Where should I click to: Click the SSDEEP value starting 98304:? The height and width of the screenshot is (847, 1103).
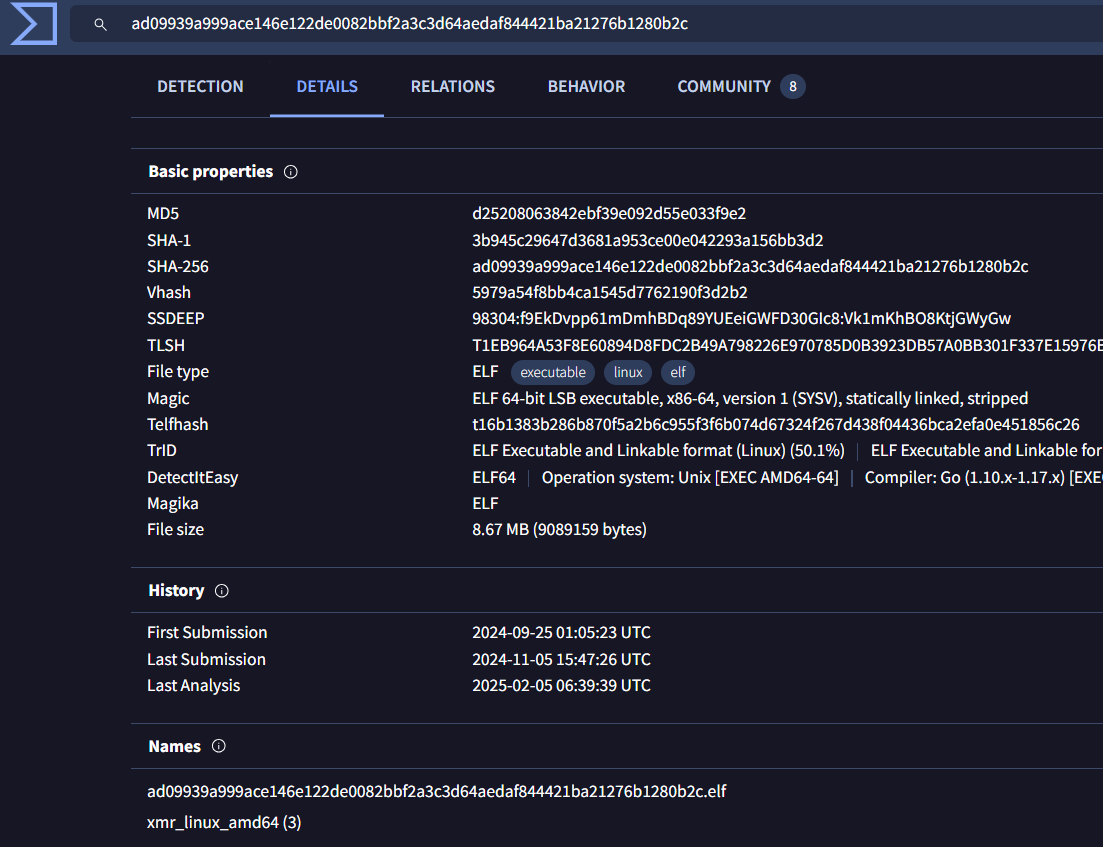pyautogui.click(x=741, y=319)
